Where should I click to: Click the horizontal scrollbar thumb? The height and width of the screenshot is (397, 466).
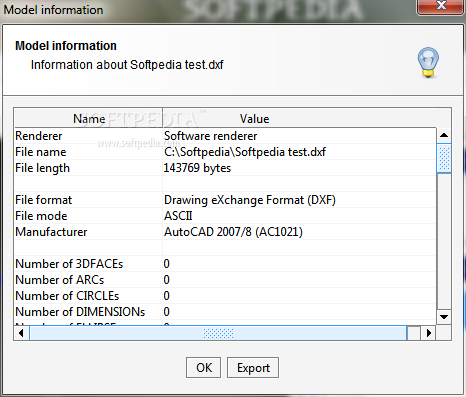coord(218,333)
